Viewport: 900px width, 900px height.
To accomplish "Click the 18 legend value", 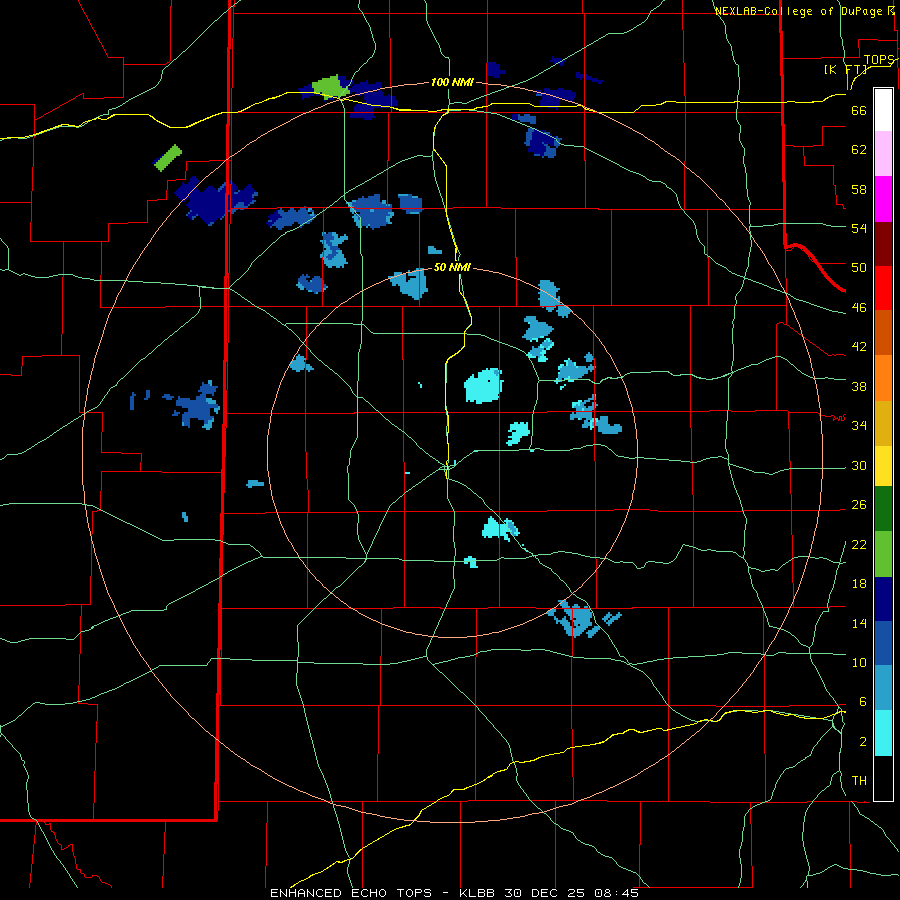I will point(859,584).
